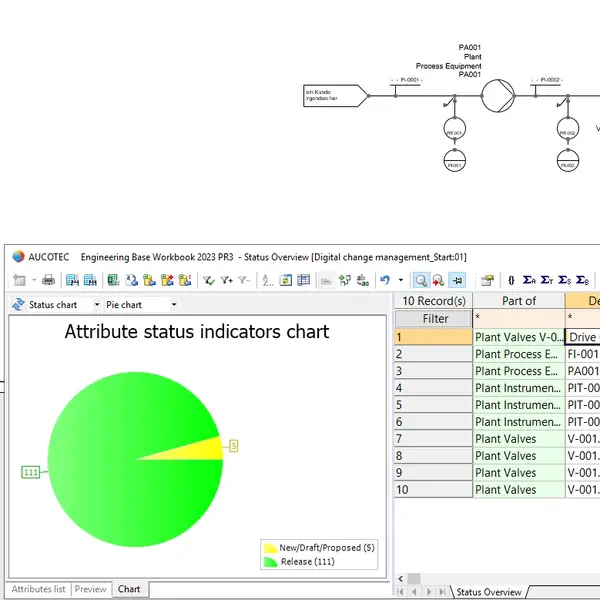
Task: Open the Pie chart type dropdown
Action: [x=173, y=305]
